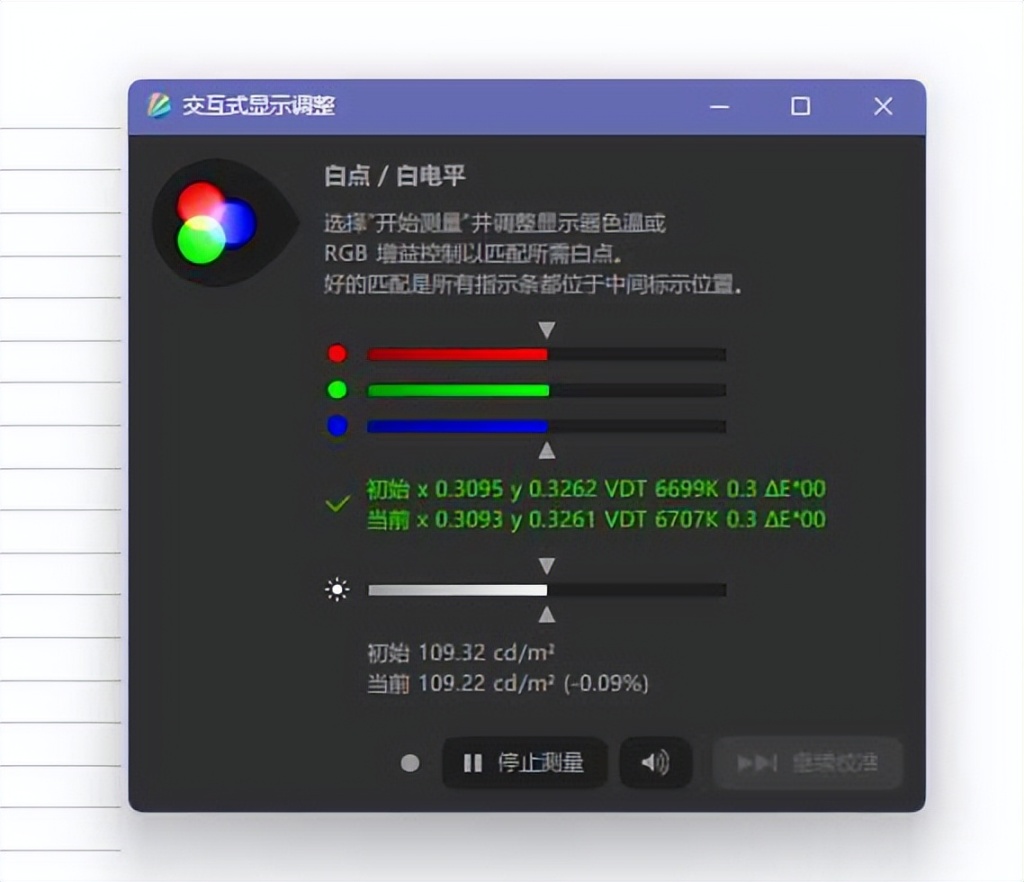Click the blue gain level bar
1024x882 pixels.
[547, 426]
